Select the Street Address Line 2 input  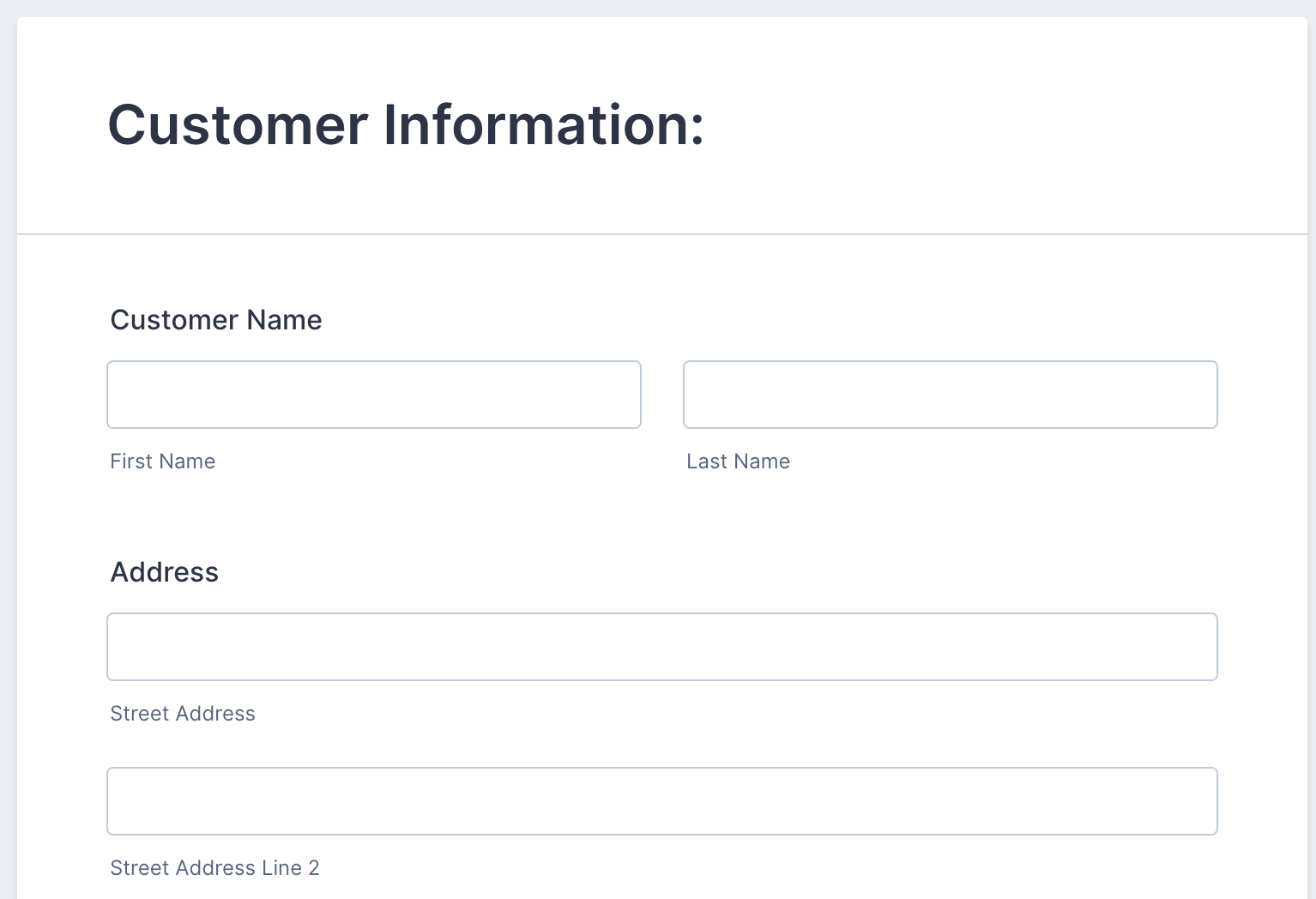661,801
